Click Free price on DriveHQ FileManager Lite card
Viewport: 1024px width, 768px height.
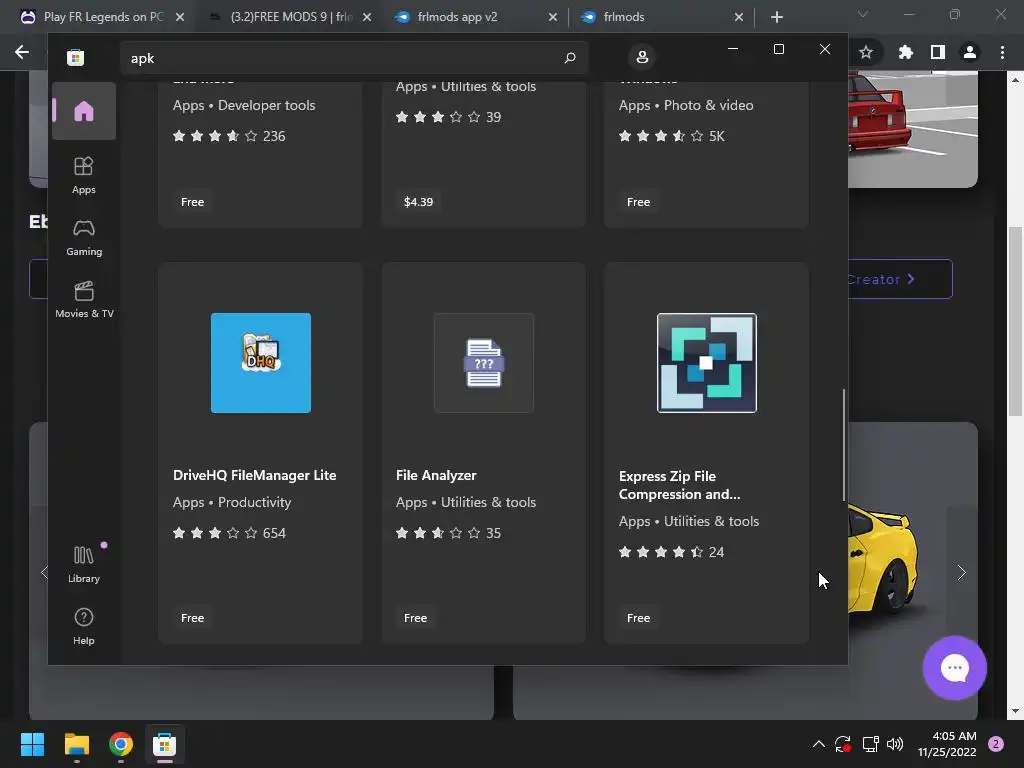pos(193,618)
